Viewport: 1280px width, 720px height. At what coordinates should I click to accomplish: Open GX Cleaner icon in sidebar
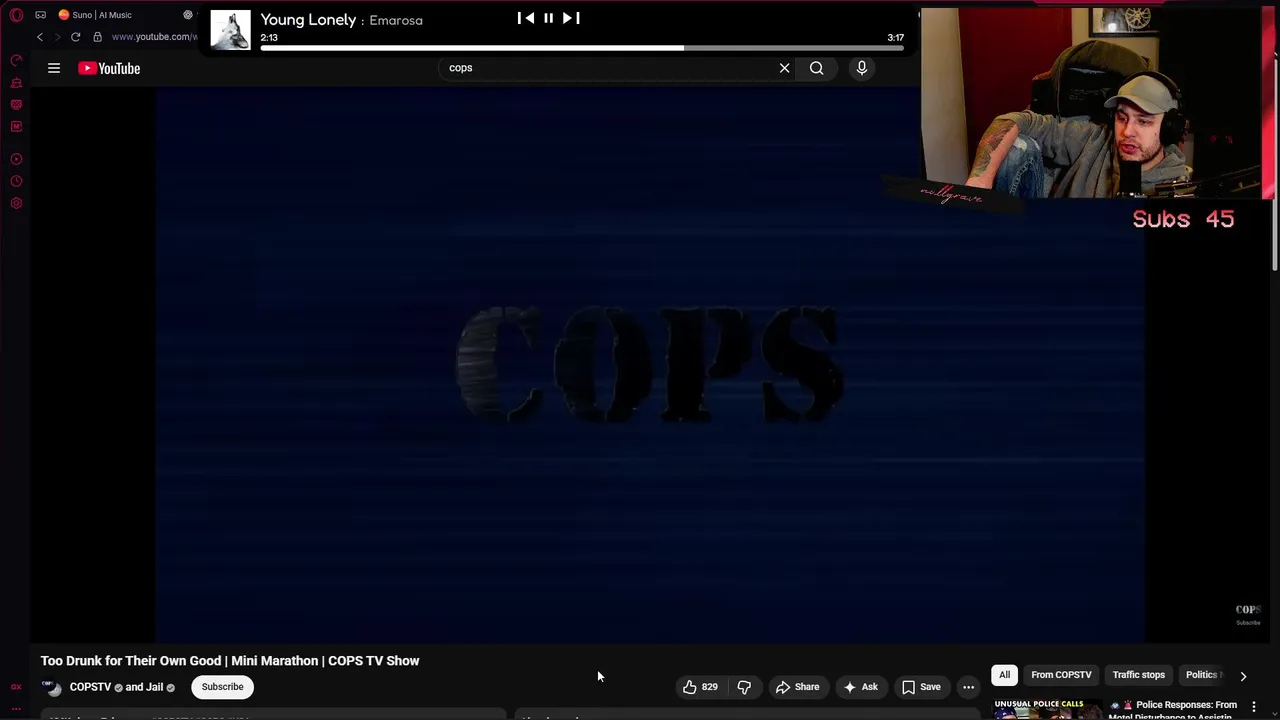tap(16, 83)
